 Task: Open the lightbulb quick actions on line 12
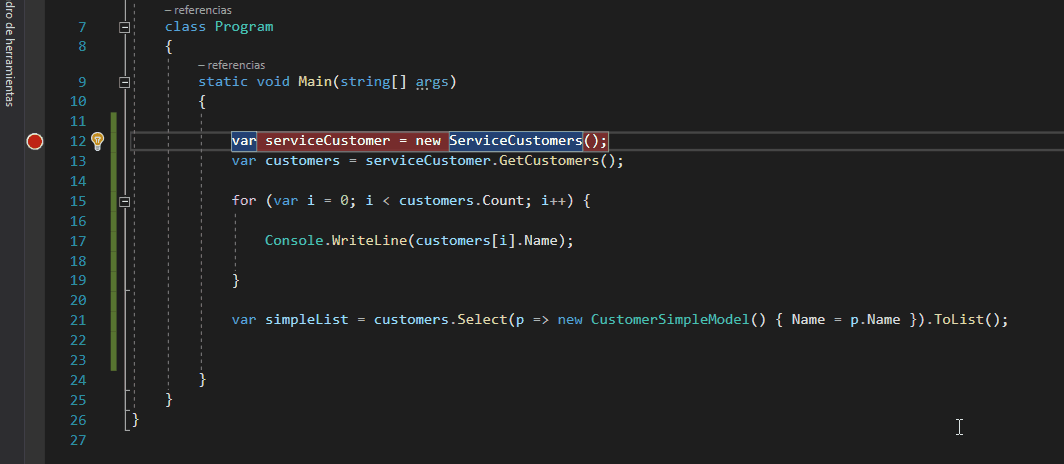(98, 141)
